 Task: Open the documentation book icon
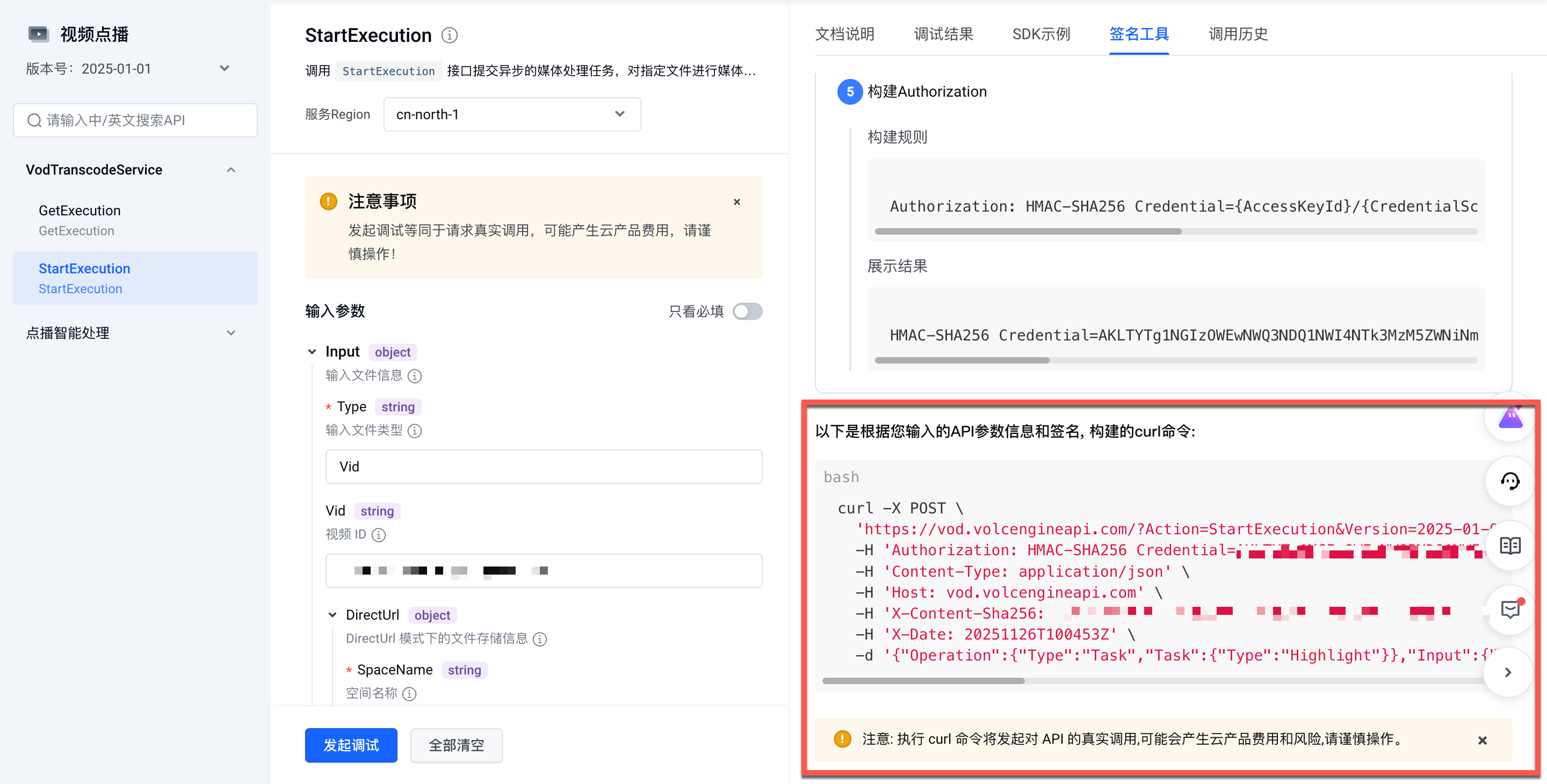pos(1509,546)
